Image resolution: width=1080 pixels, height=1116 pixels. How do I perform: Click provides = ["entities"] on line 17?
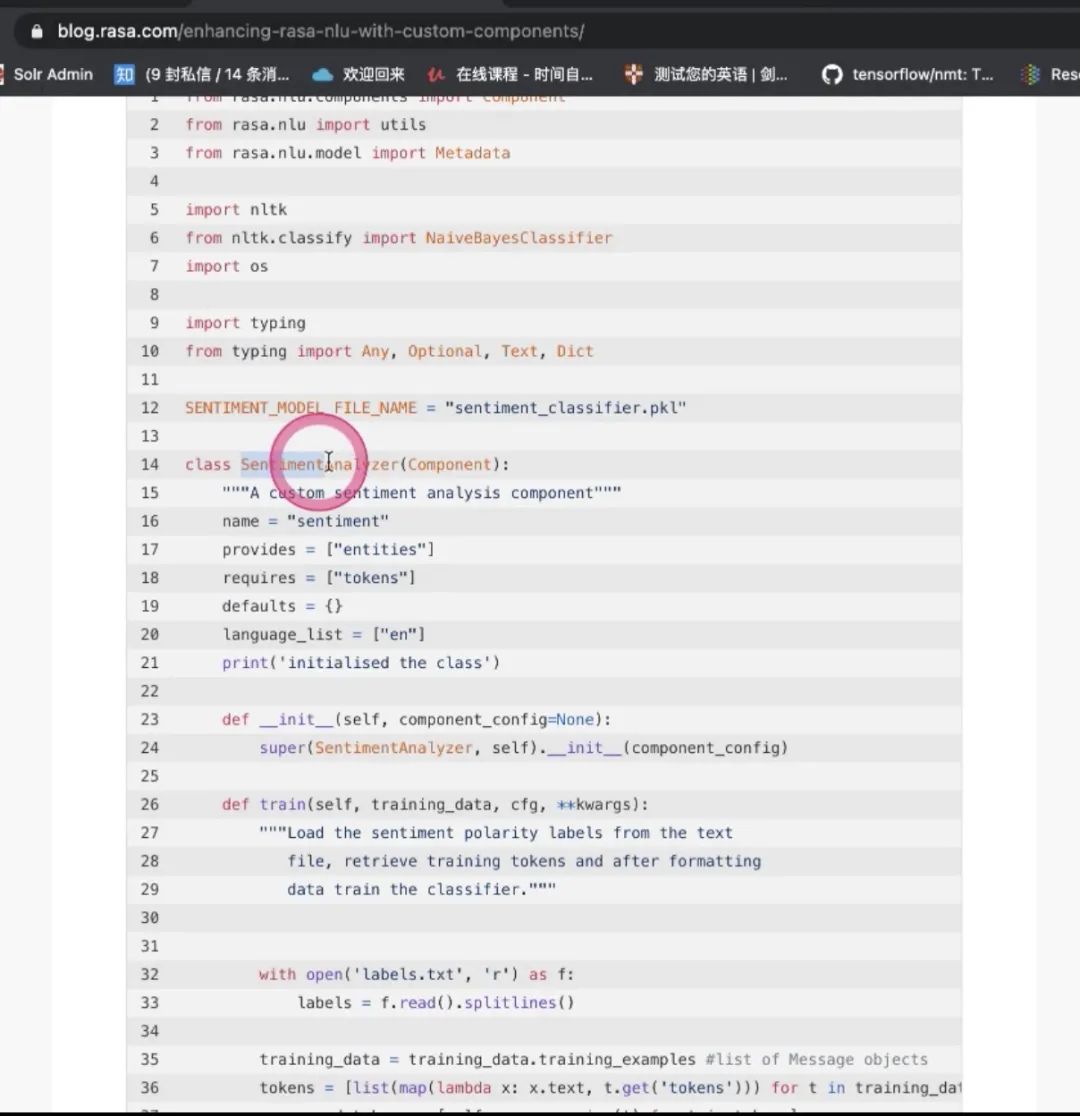tap(328, 549)
